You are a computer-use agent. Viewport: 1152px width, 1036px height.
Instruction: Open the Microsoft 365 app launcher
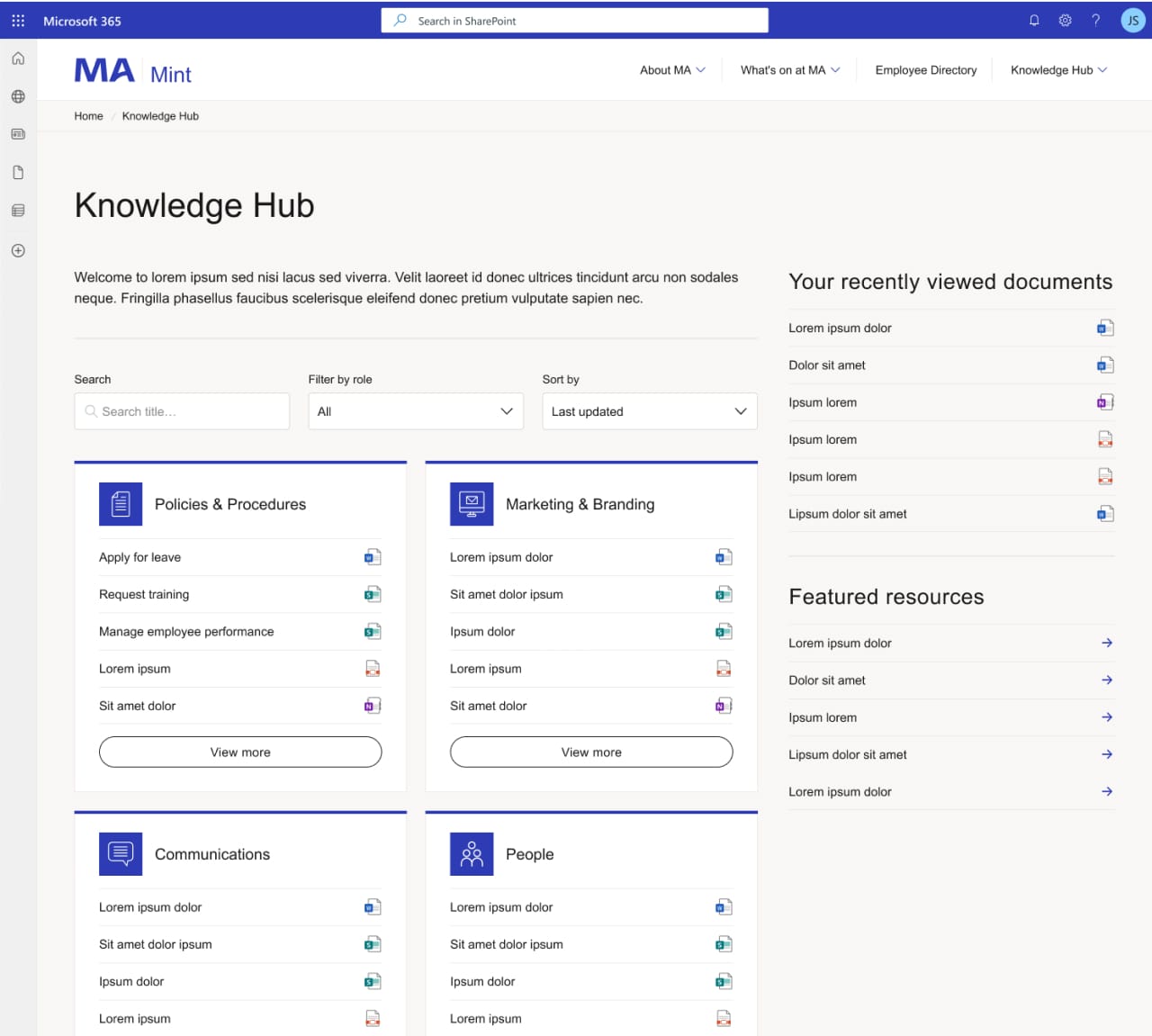tap(17, 20)
